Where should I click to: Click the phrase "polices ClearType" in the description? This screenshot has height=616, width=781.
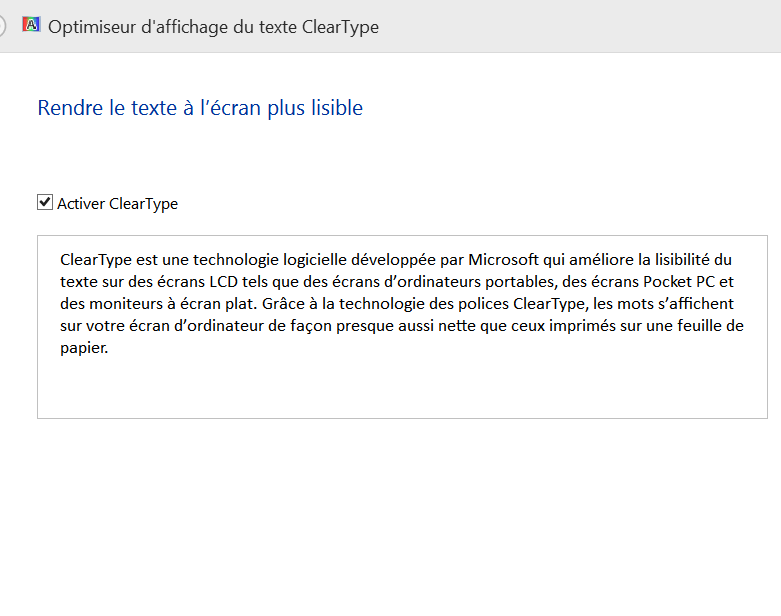546,304
